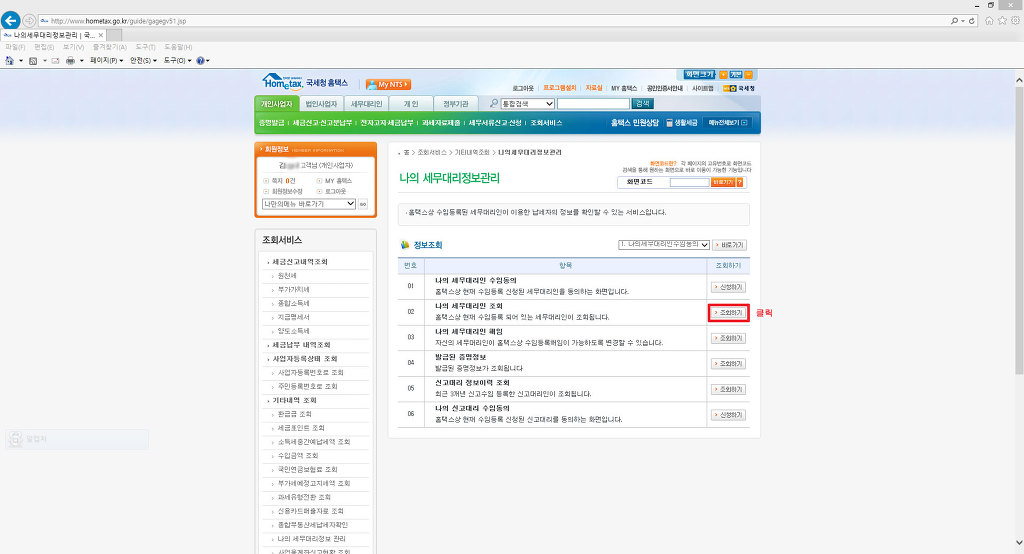Image resolution: width=1024 pixels, height=554 pixels.
Task: Select the 정부기관 tab
Action: click(x=456, y=104)
